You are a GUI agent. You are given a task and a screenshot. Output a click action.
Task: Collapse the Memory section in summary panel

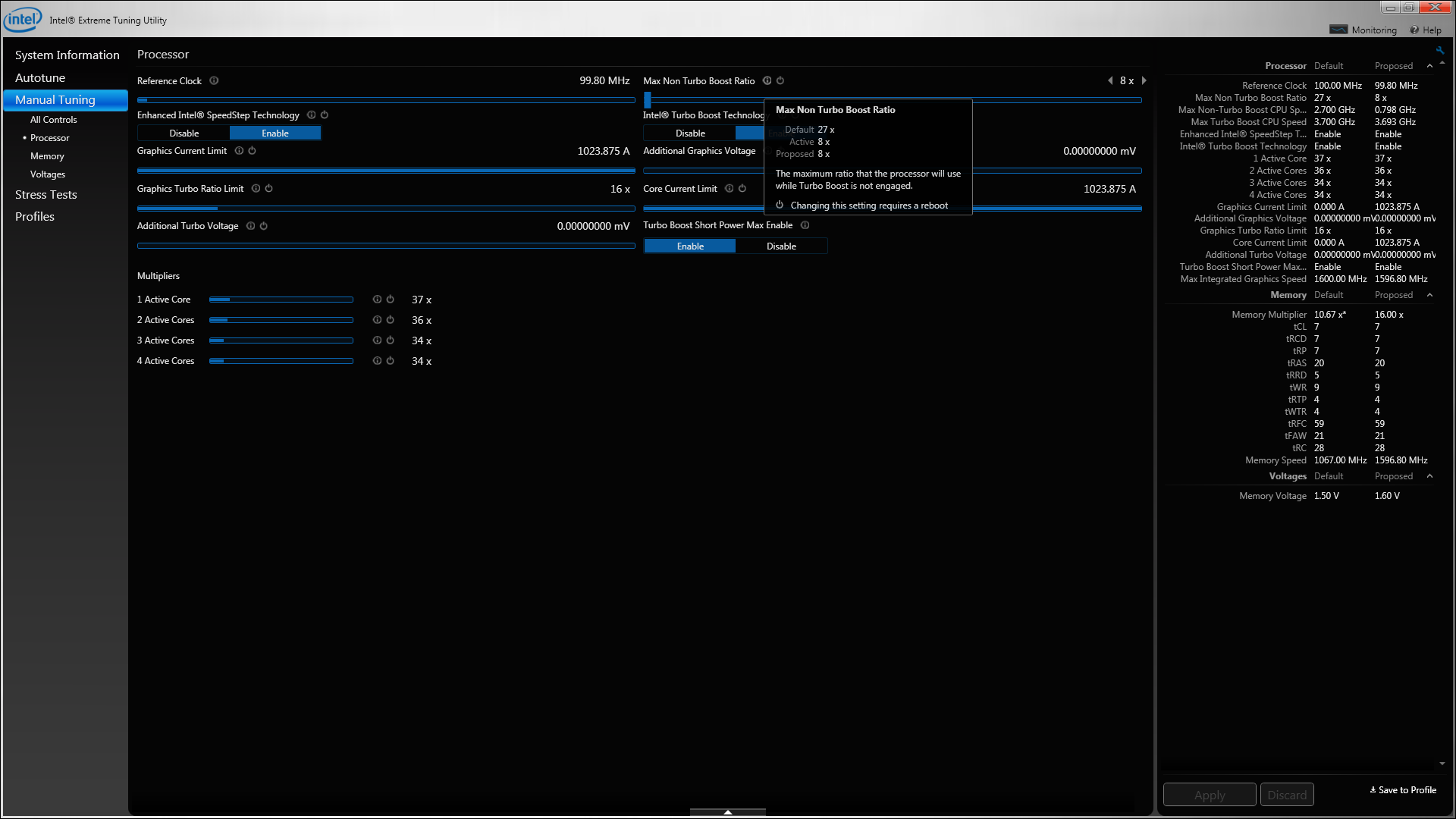point(1429,295)
